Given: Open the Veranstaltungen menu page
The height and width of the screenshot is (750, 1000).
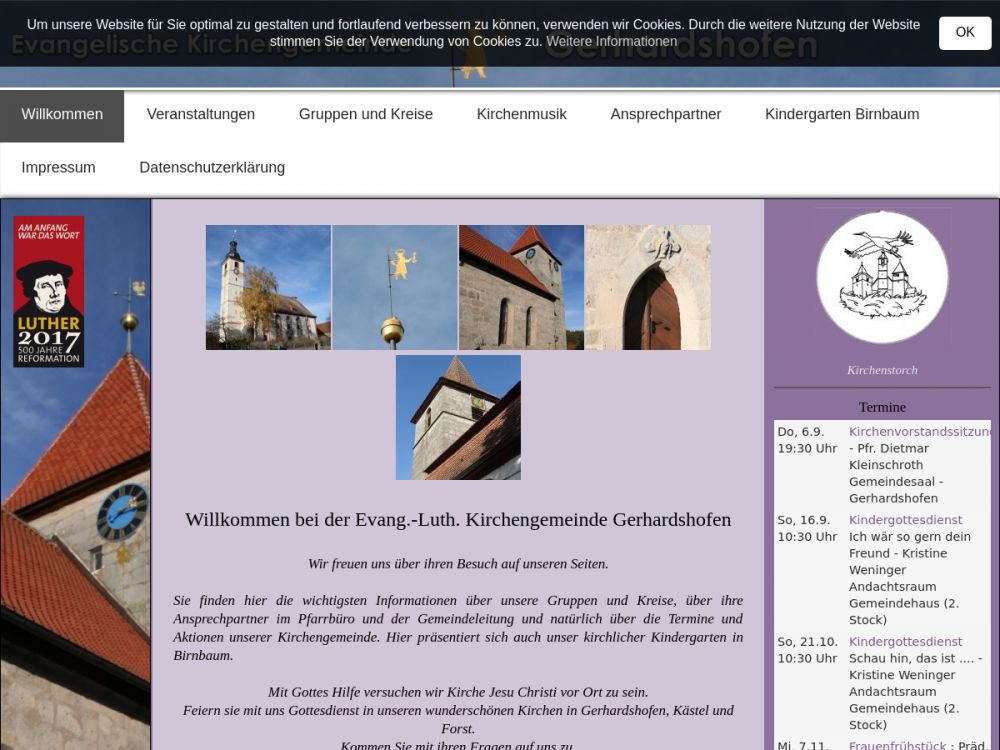Looking at the screenshot, I should [x=200, y=115].
